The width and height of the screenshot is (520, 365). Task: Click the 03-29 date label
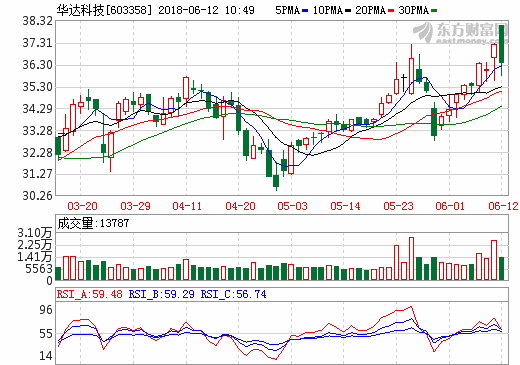tap(135, 206)
